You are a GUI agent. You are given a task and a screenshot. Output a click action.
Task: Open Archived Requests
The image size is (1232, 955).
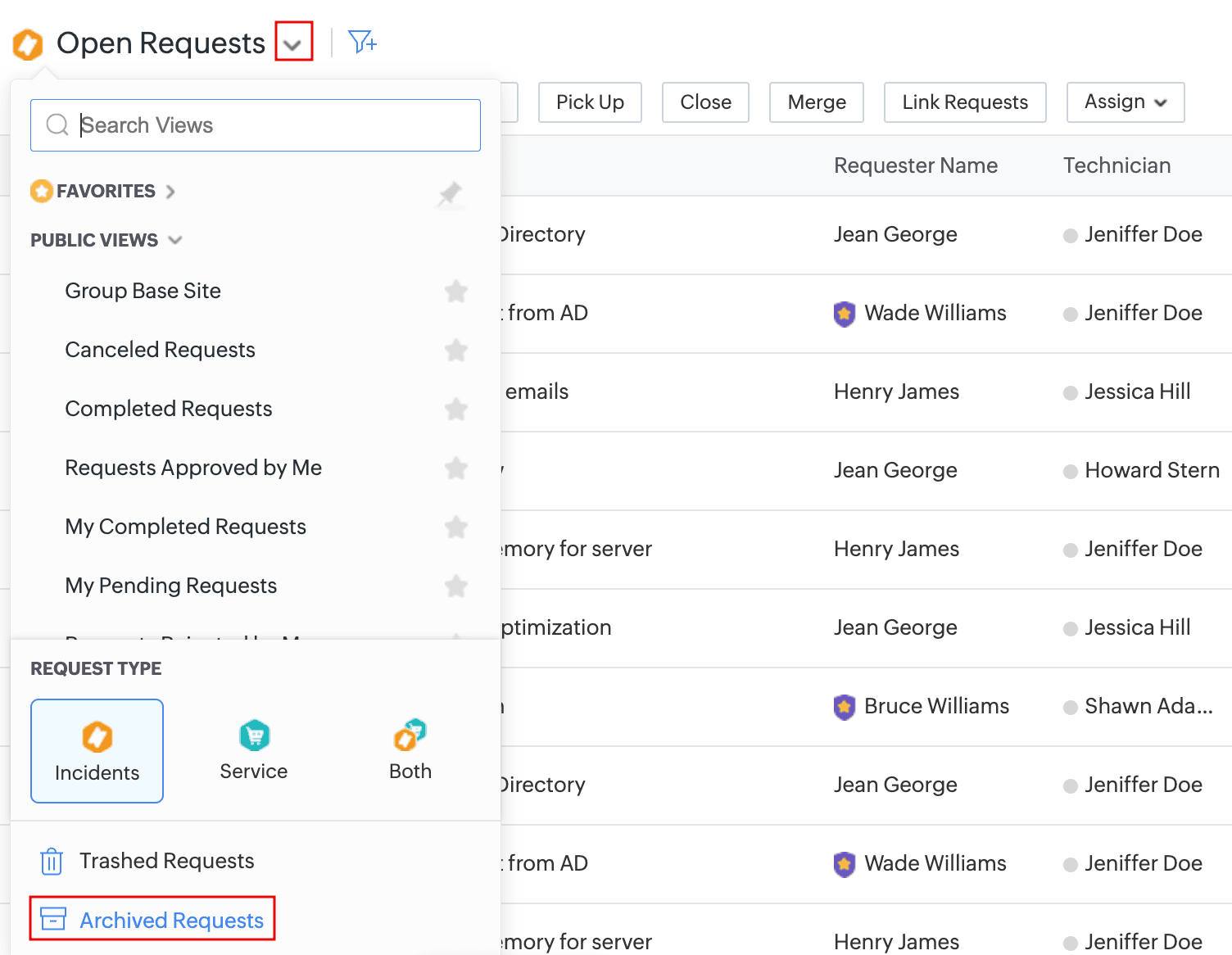tap(171, 921)
